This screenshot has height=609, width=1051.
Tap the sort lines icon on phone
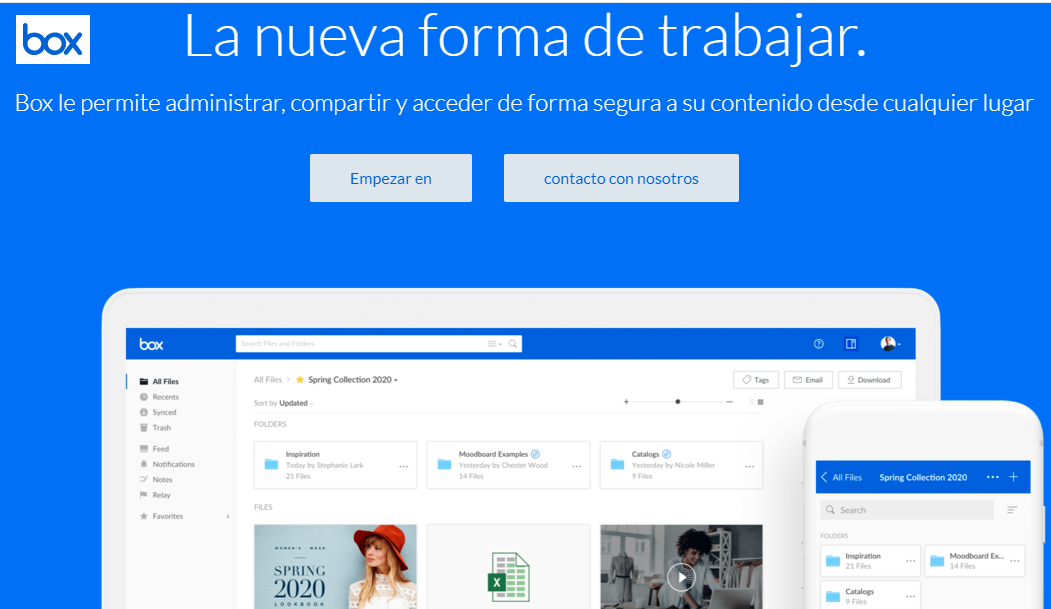pyautogui.click(x=1012, y=510)
